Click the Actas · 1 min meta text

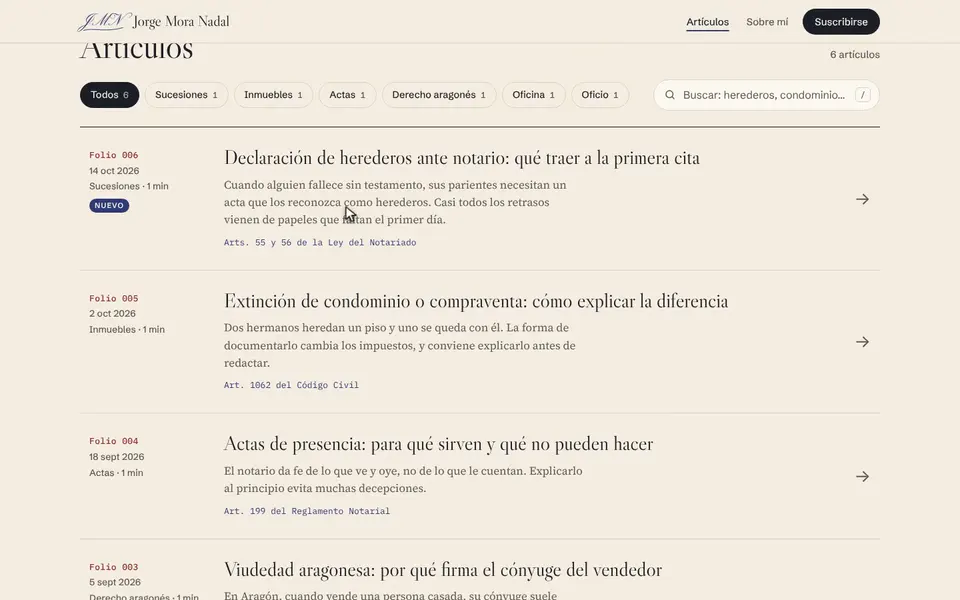[x=116, y=473]
